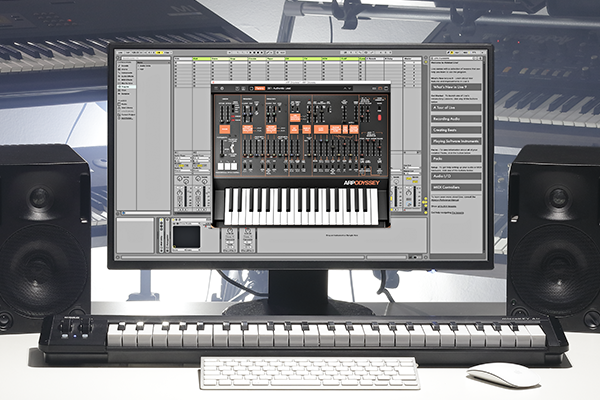600x400 pixels.
Task: Select the Master track header
Action: [x=412, y=59]
